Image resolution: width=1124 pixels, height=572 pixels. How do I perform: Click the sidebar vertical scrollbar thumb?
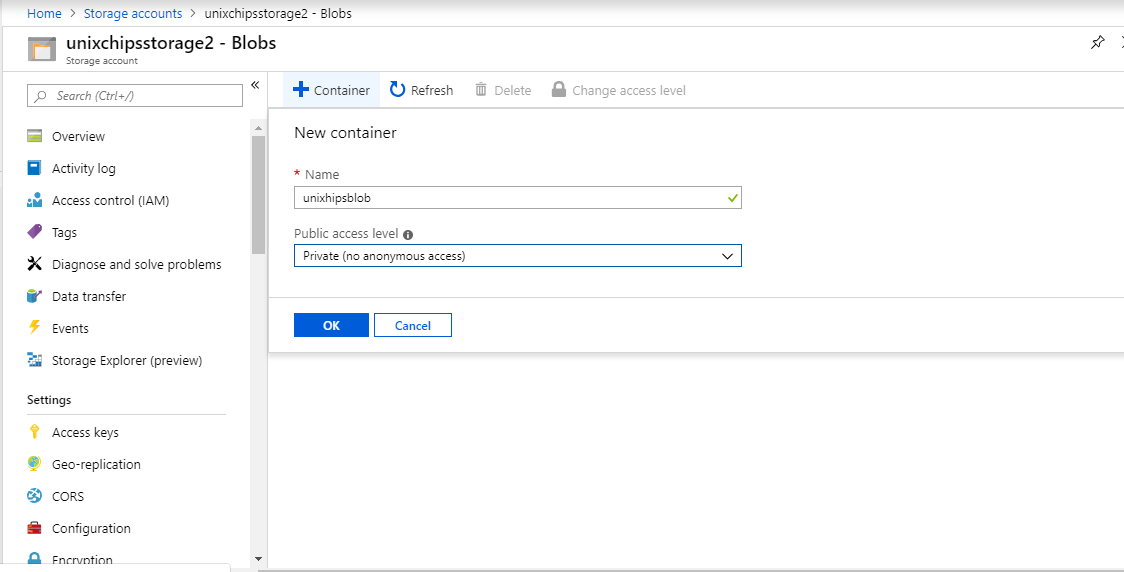pyautogui.click(x=259, y=194)
